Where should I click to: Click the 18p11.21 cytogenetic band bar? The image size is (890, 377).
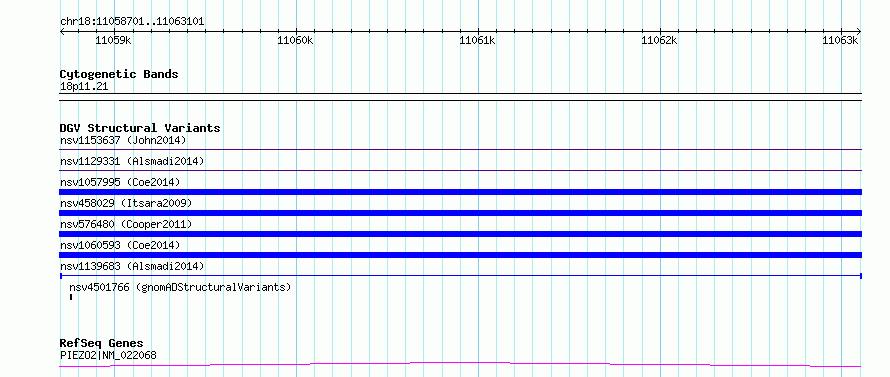click(460, 97)
